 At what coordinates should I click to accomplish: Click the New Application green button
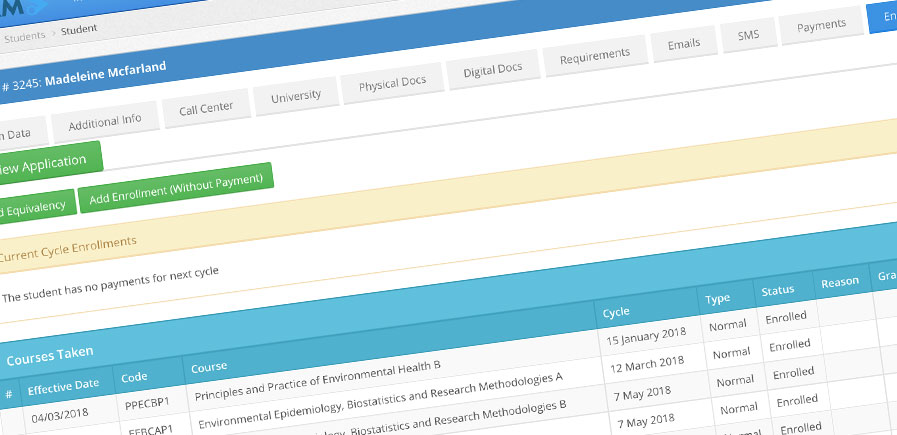click(x=49, y=163)
